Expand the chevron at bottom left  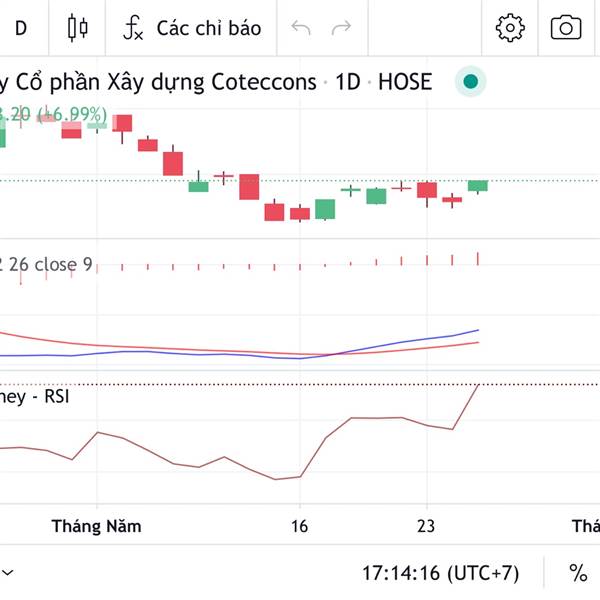(x=8, y=573)
